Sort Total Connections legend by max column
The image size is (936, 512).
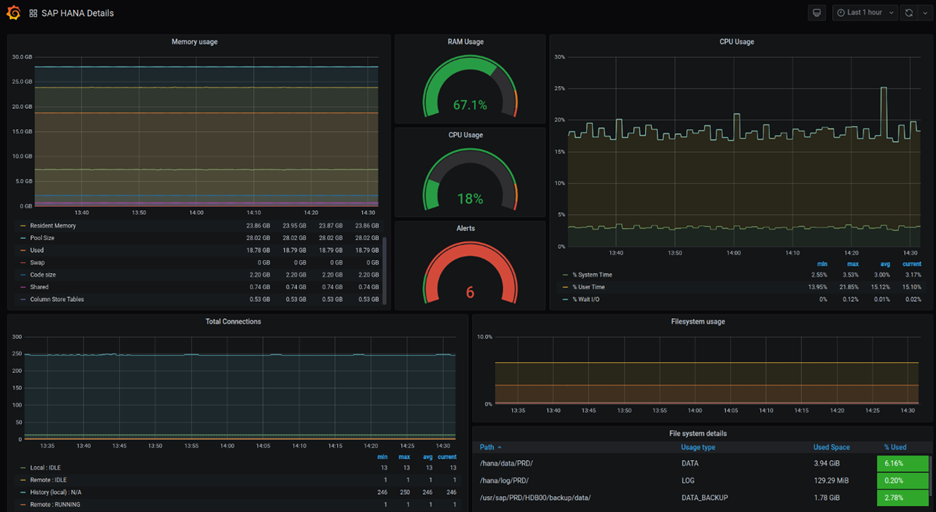pos(404,457)
